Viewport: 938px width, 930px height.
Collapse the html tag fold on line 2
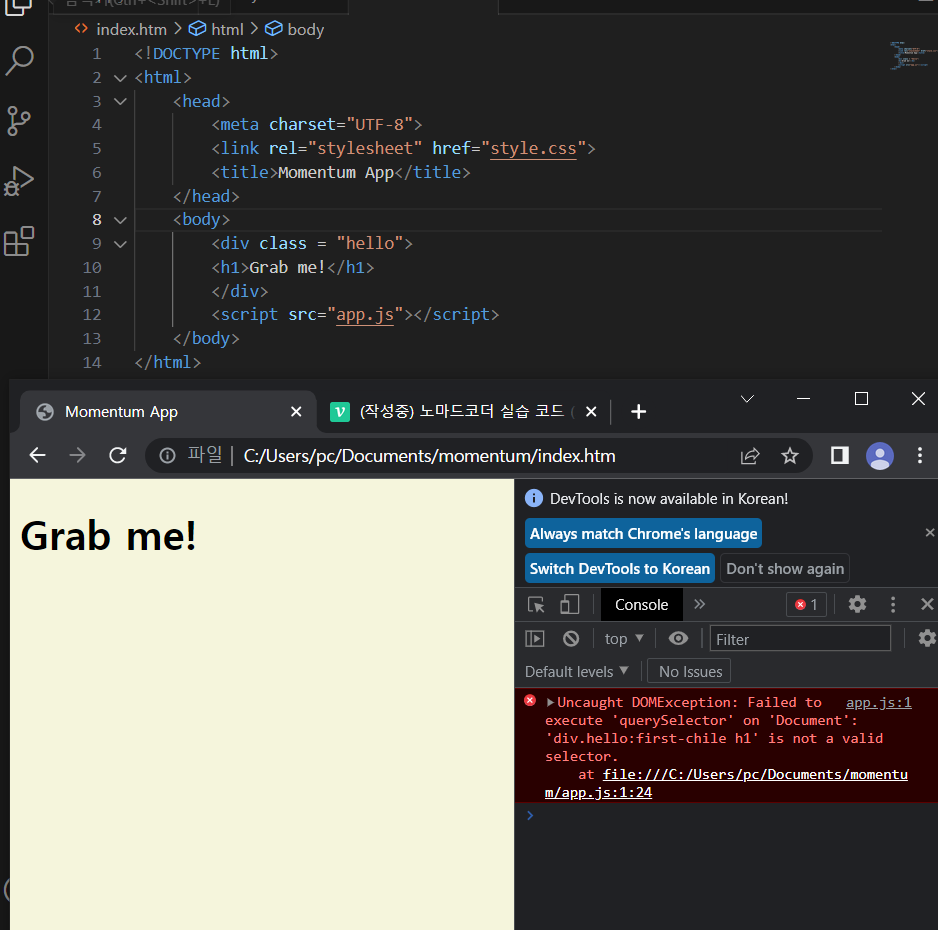click(x=120, y=78)
